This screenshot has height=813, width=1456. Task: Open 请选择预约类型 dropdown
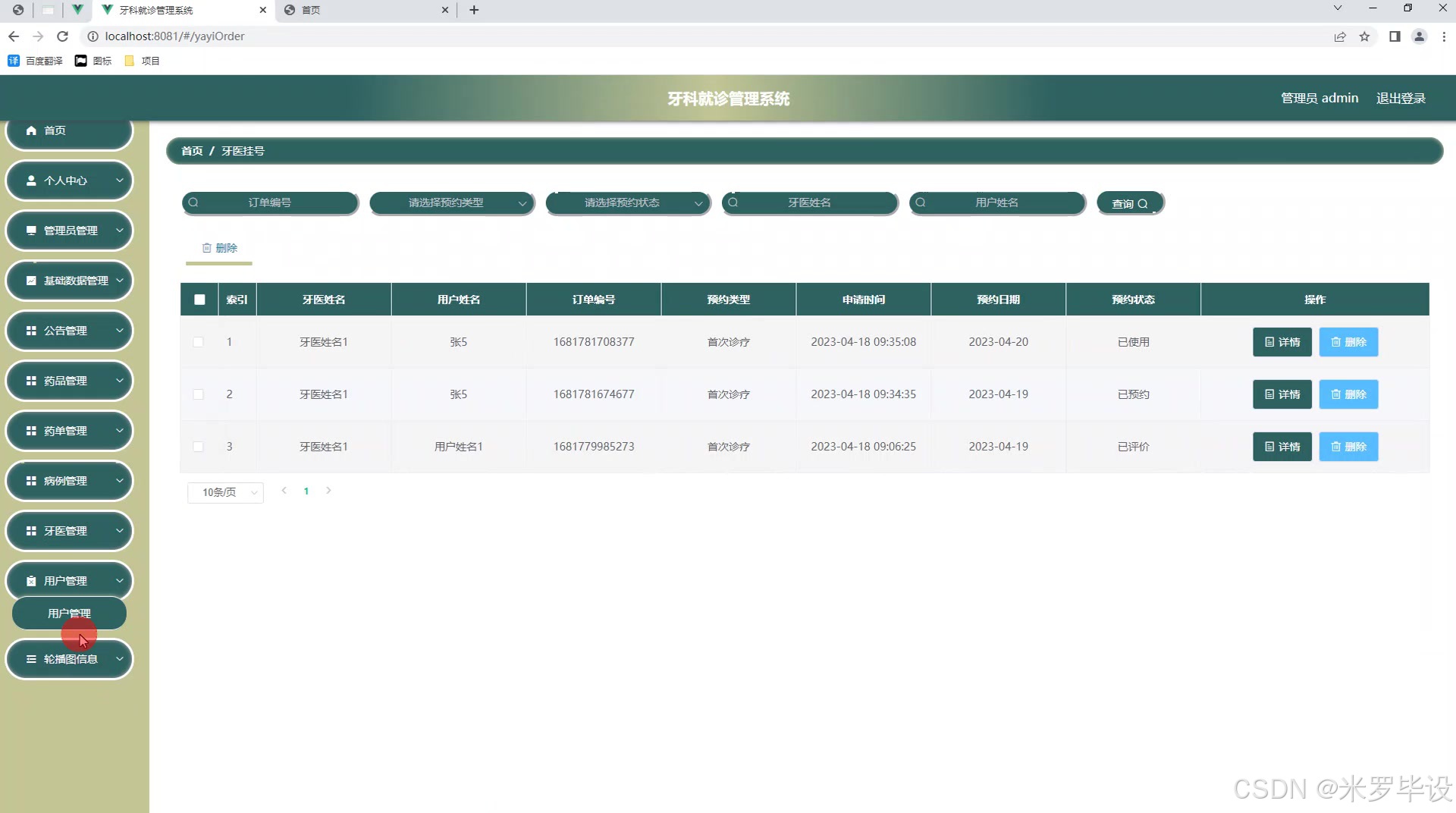tap(452, 202)
